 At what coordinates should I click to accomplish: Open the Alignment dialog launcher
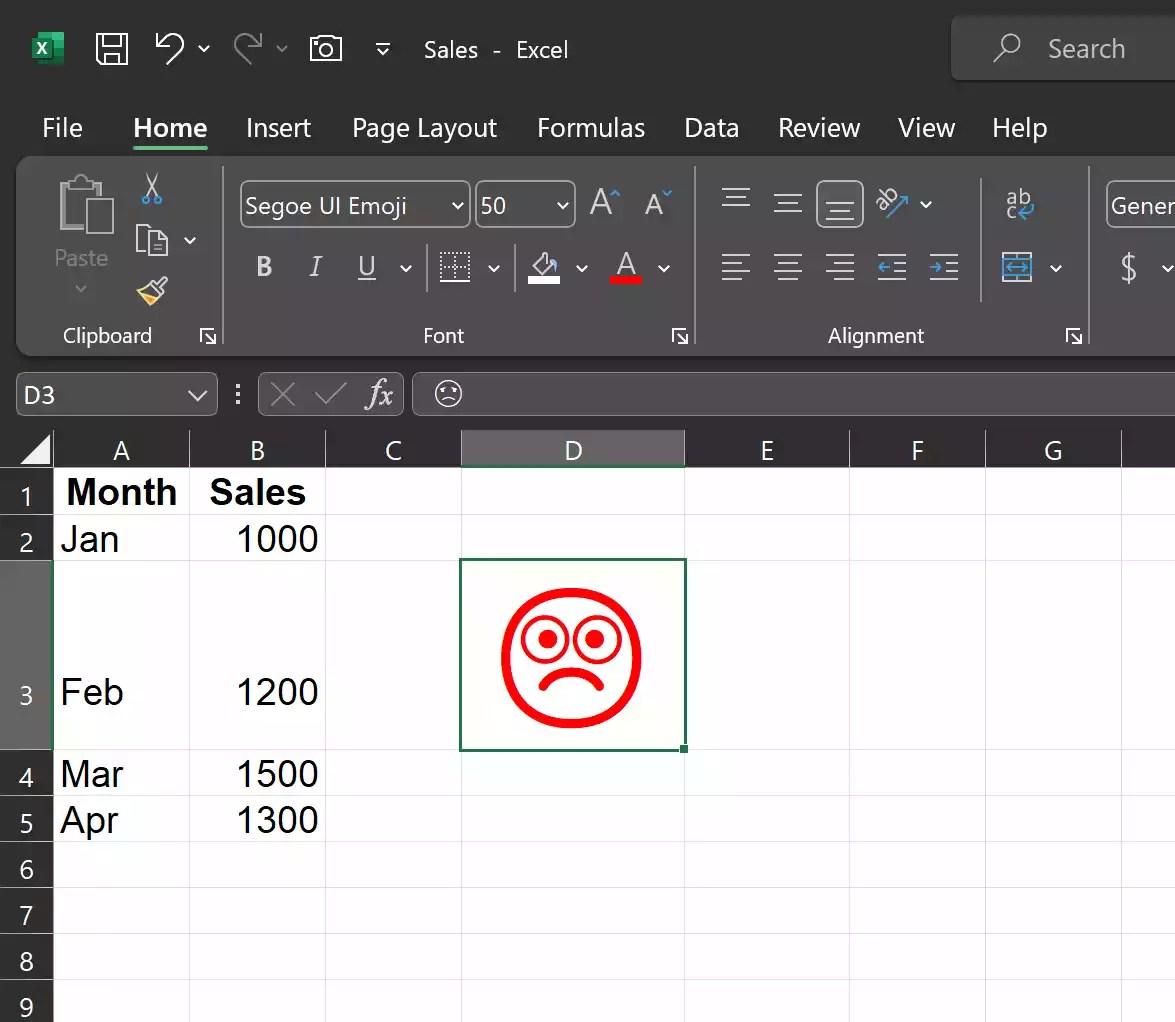coord(1073,336)
